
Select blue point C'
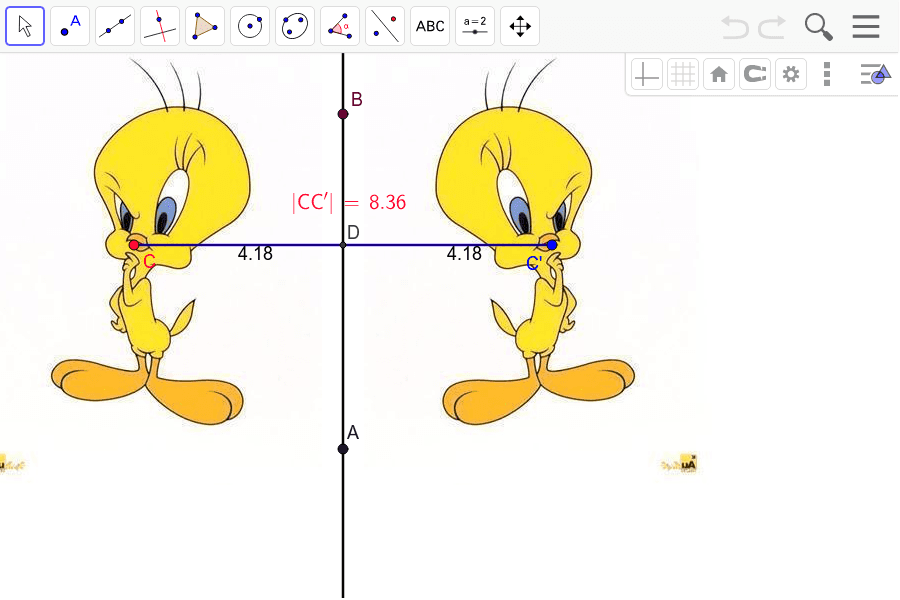[552, 245]
